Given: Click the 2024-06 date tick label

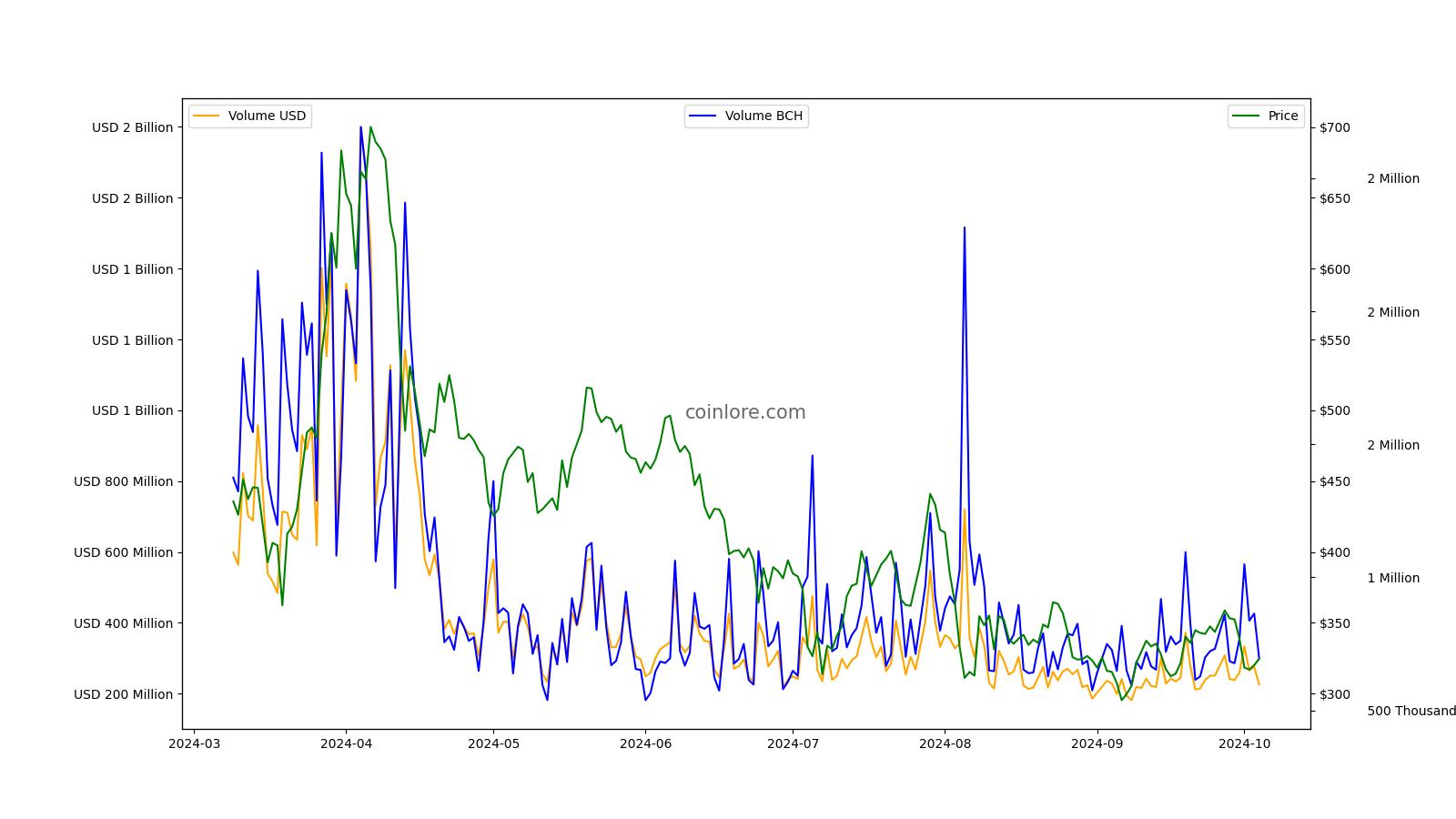Looking at the screenshot, I should tap(645, 743).
